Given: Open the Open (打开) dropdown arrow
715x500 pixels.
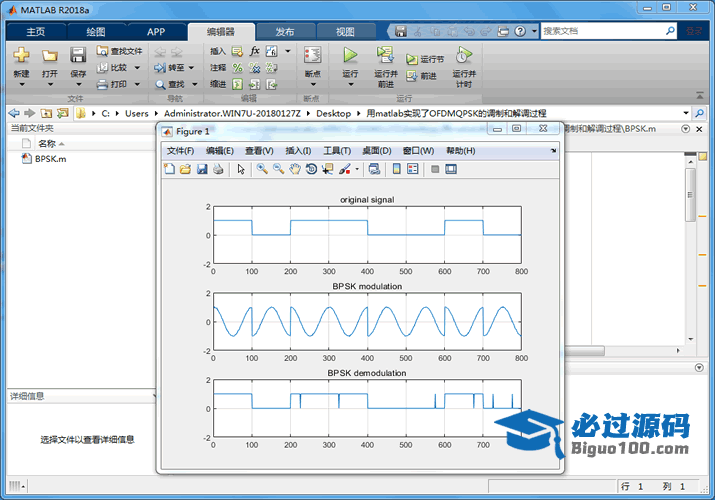Looking at the screenshot, I should pos(50,84).
